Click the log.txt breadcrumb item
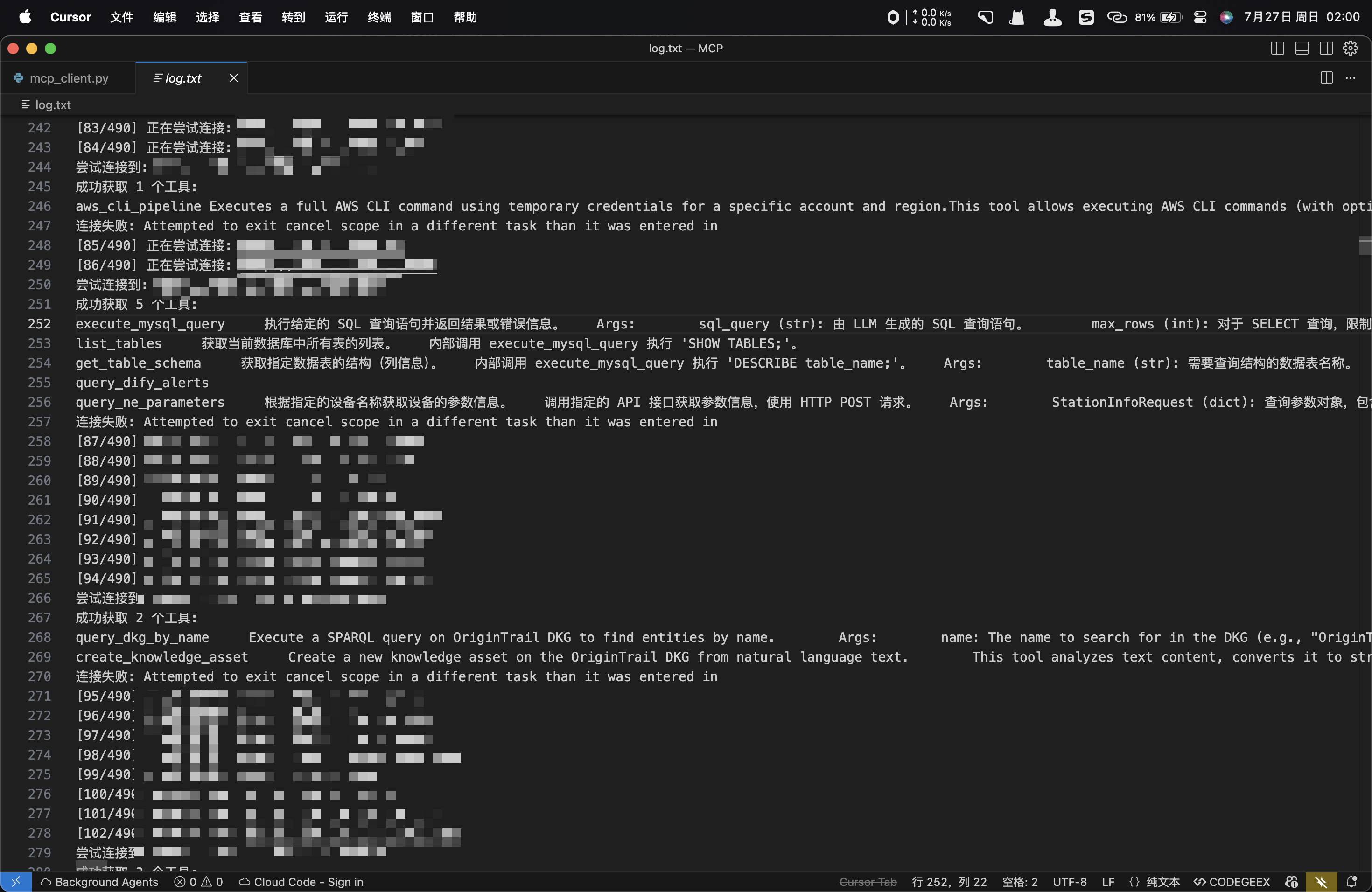The width and height of the screenshot is (1372, 892). [52, 105]
